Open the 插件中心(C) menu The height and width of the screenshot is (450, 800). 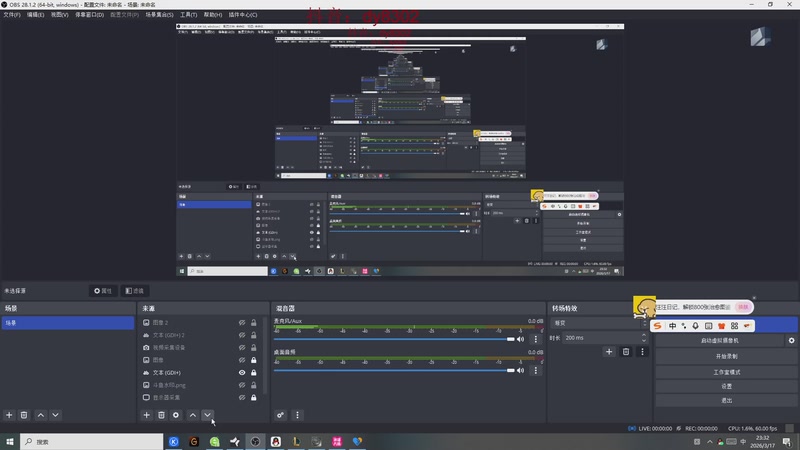(243, 15)
